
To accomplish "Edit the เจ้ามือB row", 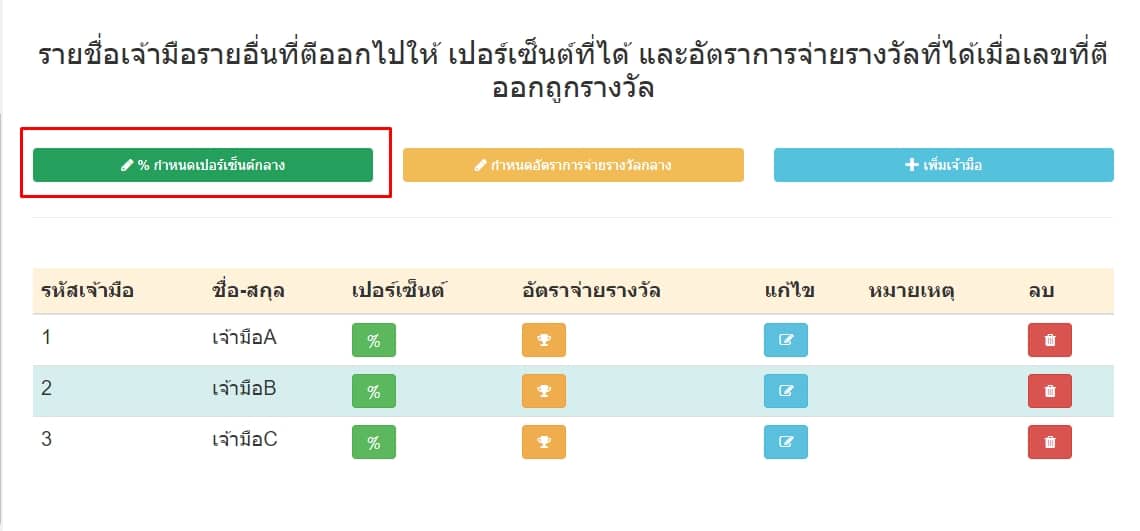I will click(x=785, y=391).
